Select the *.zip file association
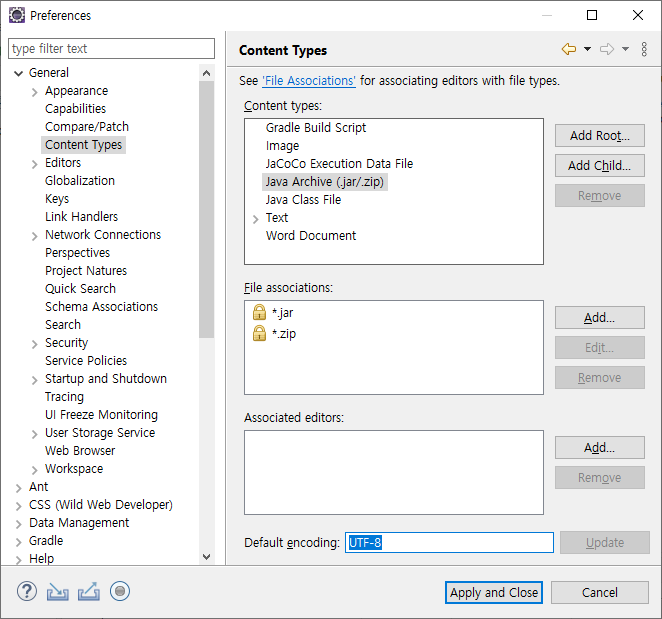Image resolution: width=662 pixels, height=619 pixels. click(284, 334)
